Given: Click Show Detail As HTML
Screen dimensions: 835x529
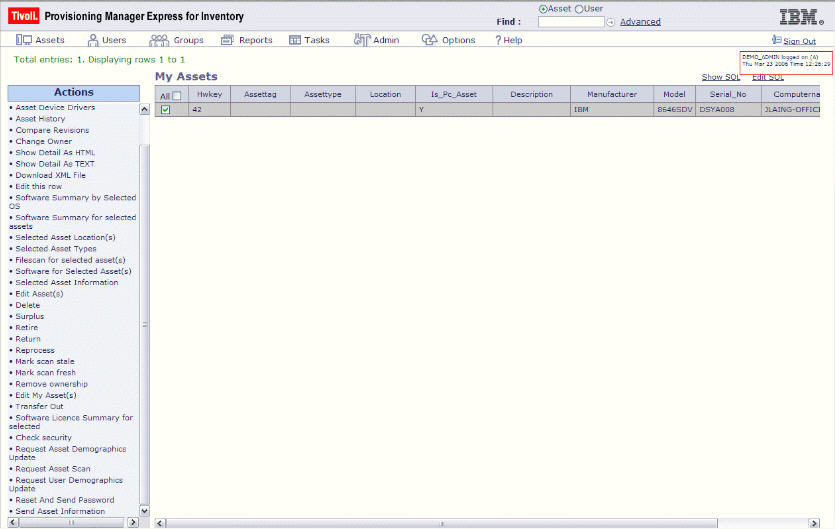Looking at the screenshot, I should [x=55, y=152].
